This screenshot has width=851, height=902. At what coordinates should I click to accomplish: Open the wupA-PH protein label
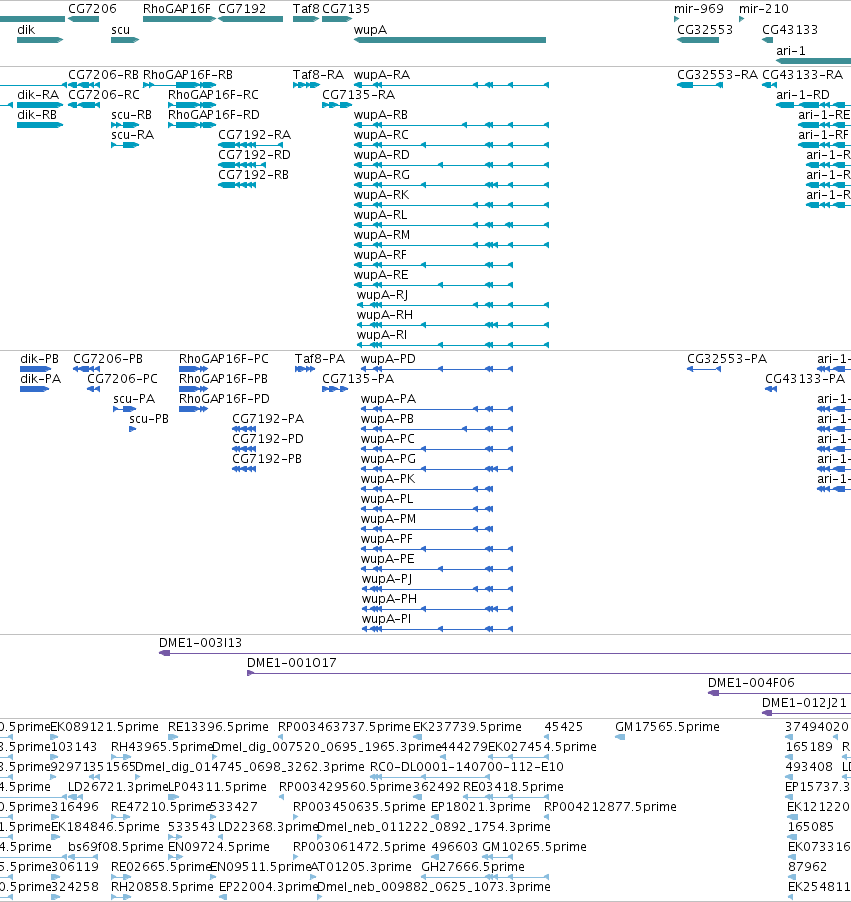pyautogui.click(x=389, y=599)
